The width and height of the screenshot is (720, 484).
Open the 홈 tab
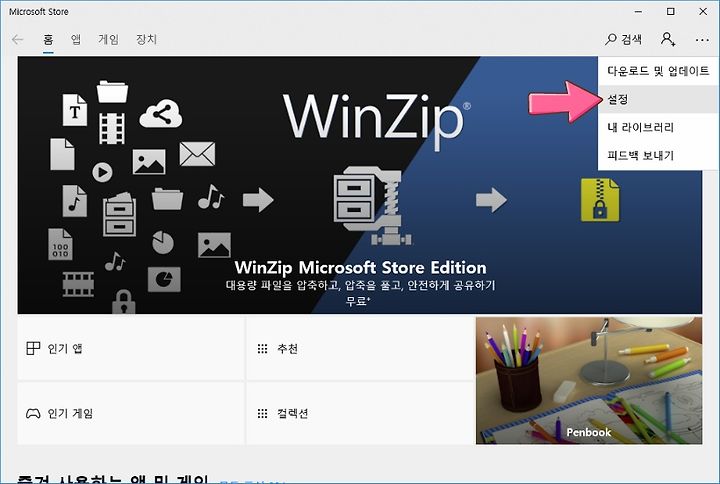(x=48, y=39)
